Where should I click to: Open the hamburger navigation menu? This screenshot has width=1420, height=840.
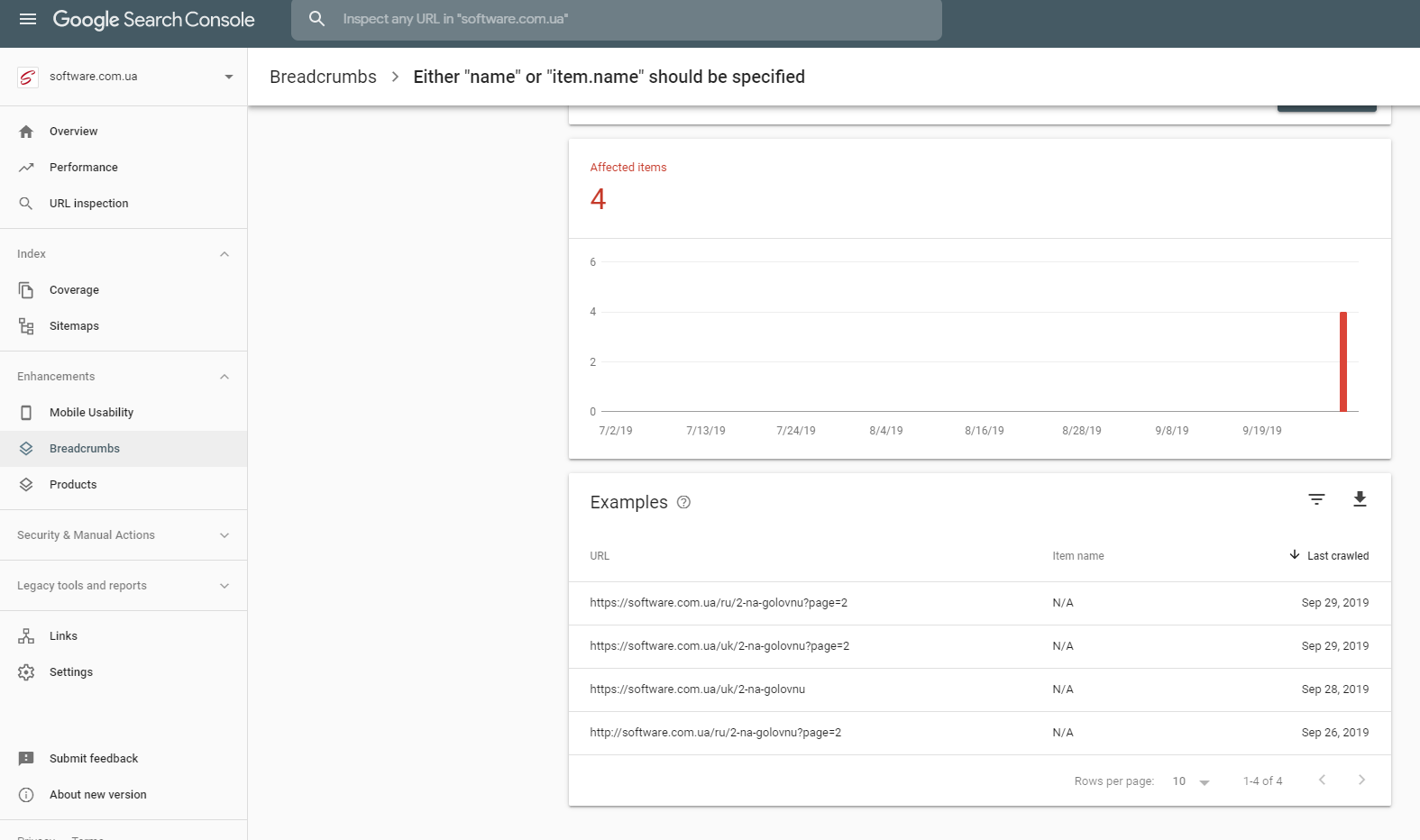tap(28, 19)
